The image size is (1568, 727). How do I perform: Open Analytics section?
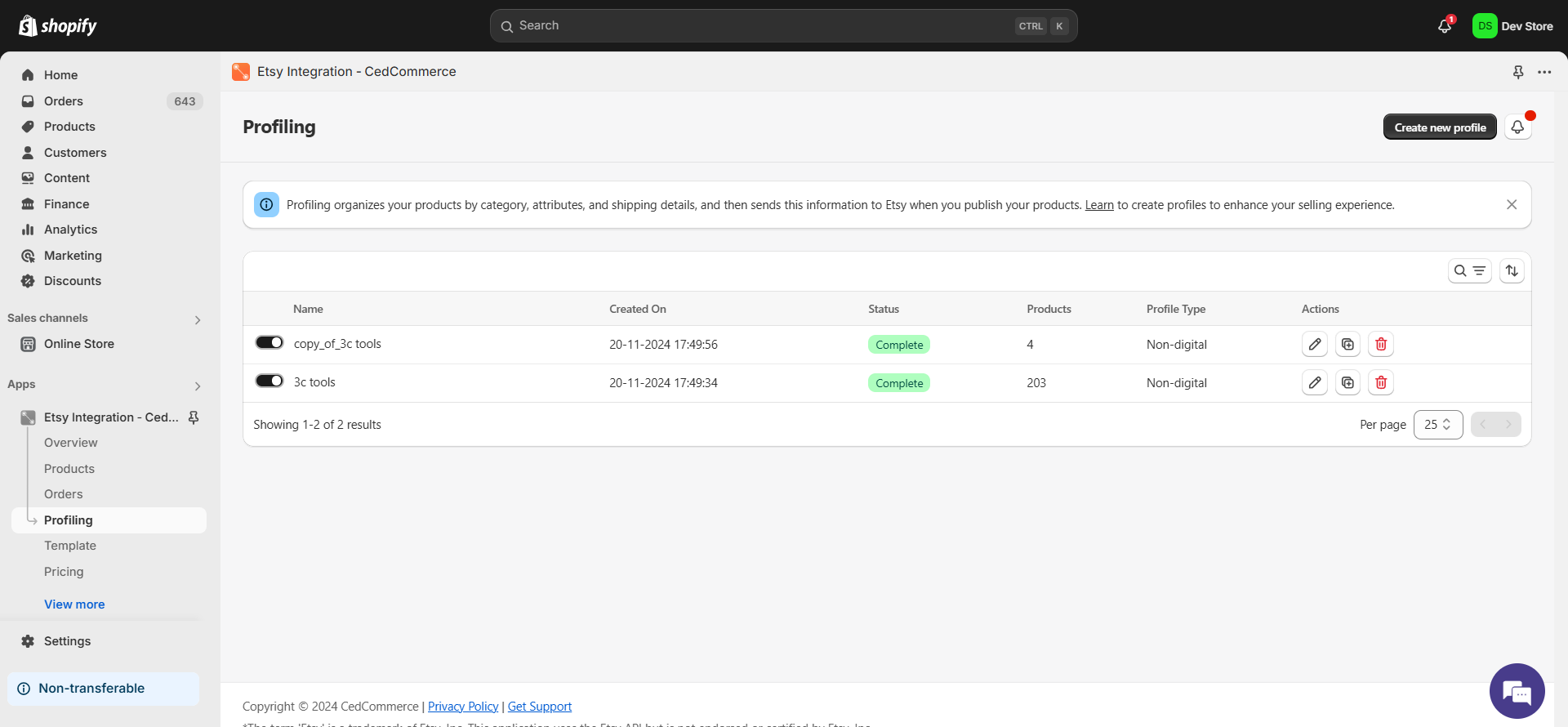pyautogui.click(x=70, y=230)
